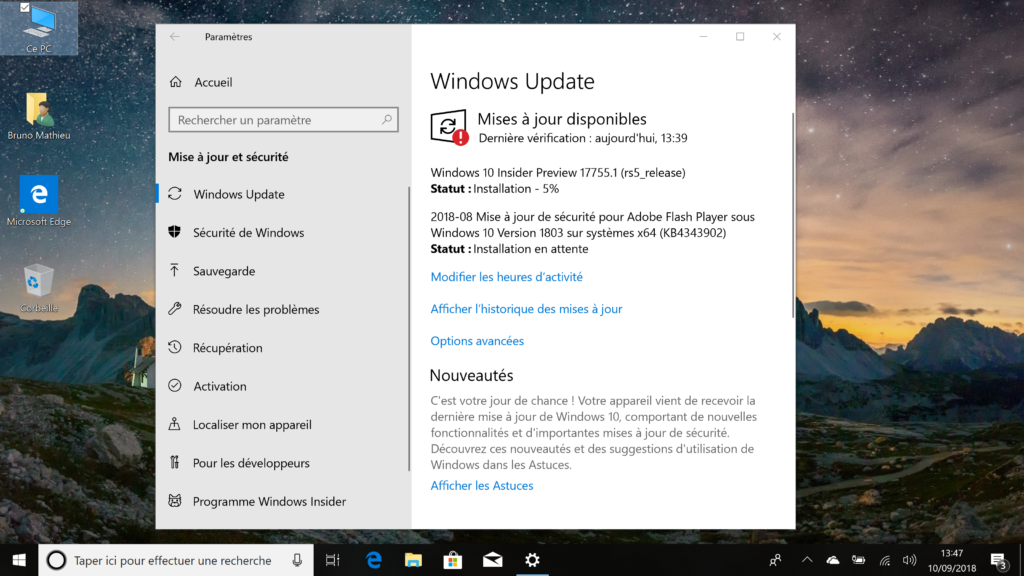Open the People icon in system tray
The width and height of the screenshot is (1024, 576).
pos(775,560)
